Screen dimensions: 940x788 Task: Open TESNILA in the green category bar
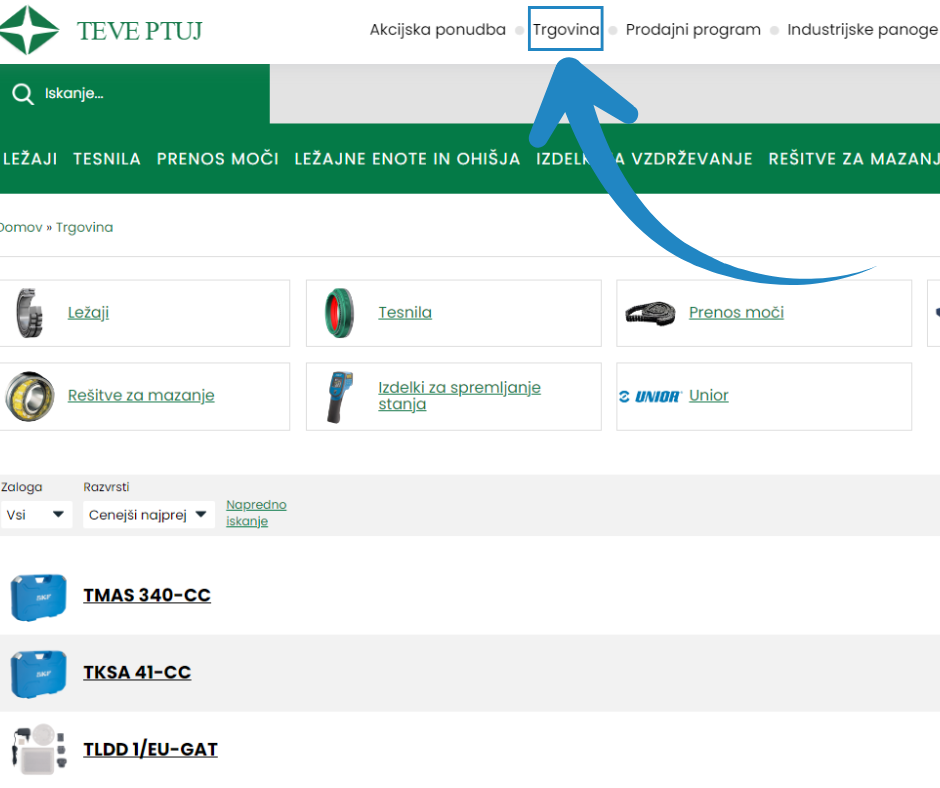(x=107, y=159)
